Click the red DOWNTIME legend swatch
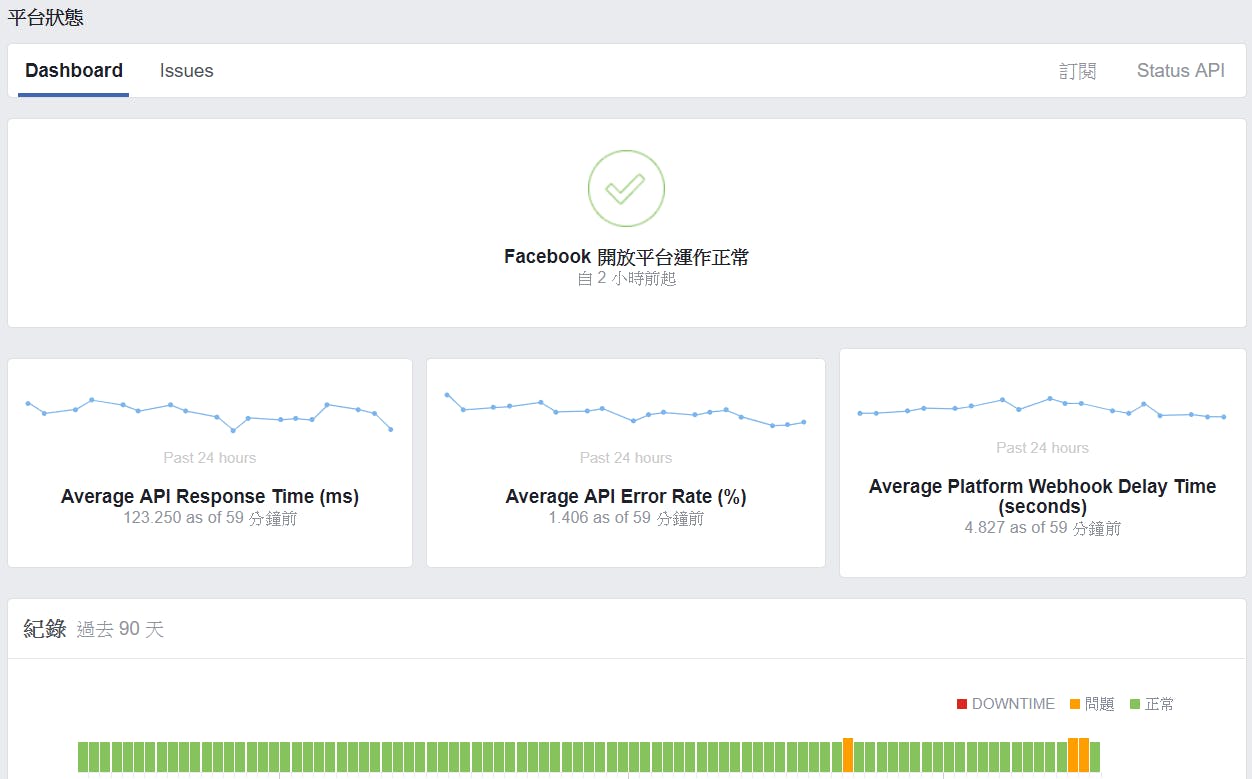Screen dimensions: 1252x779 click(x=962, y=704)
